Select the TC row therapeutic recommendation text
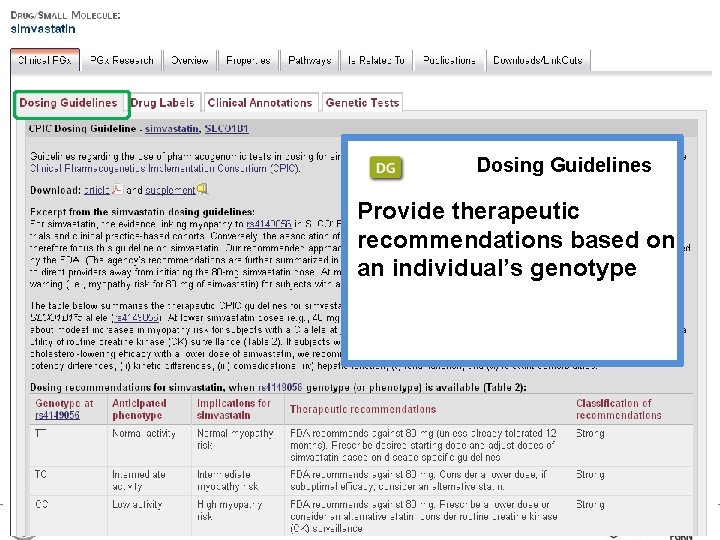Image resolution: width=720 pixels, height=540 pixels. coord(419,480)
